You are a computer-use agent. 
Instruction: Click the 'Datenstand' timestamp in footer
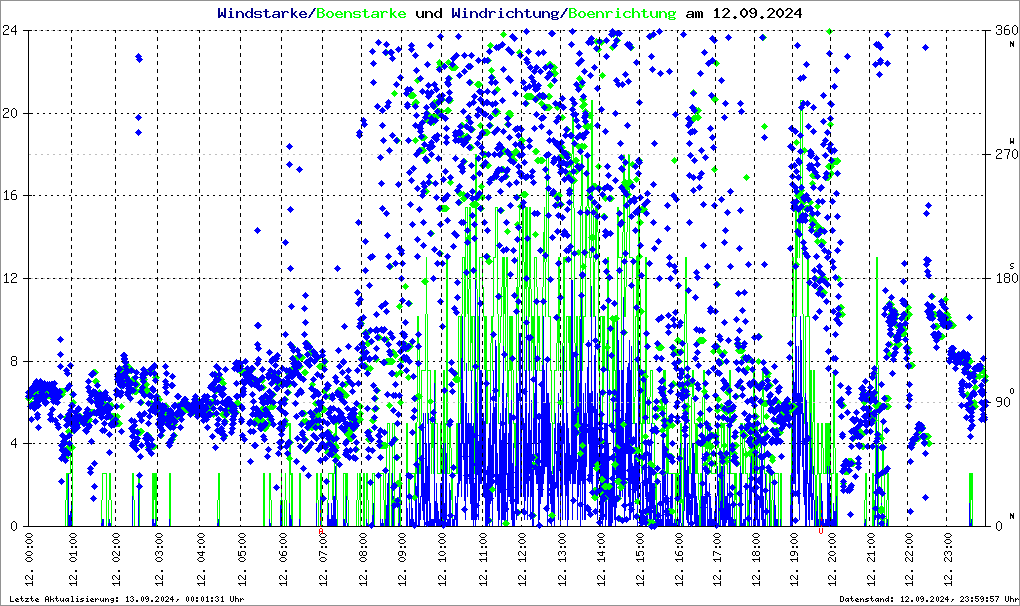920,599
